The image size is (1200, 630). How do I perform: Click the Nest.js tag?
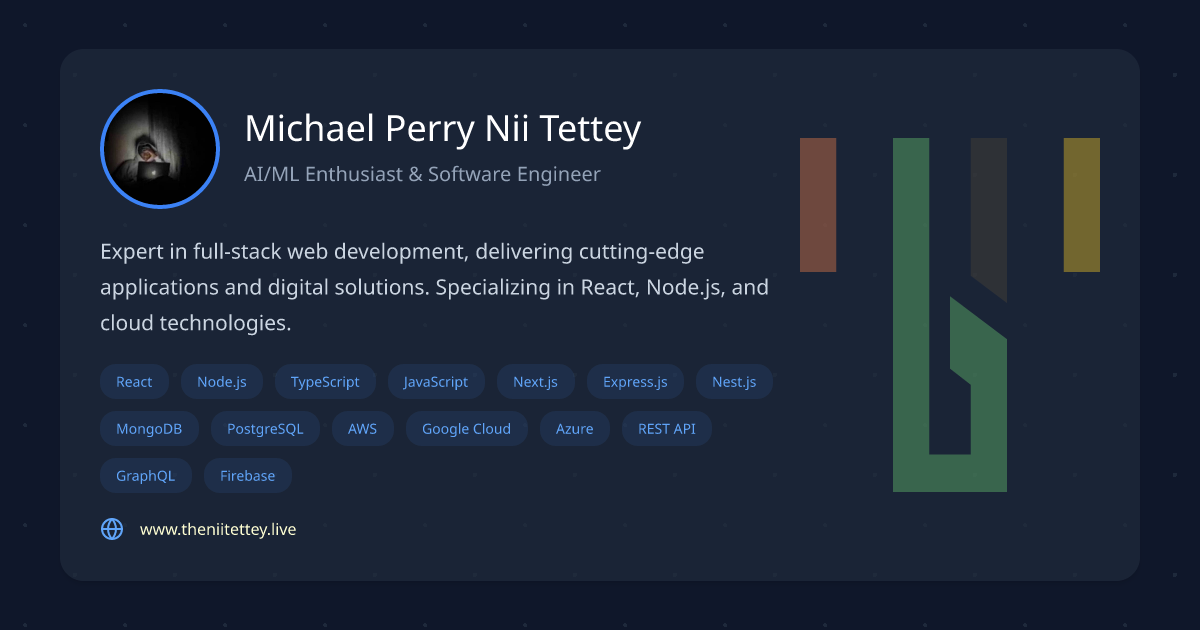[x=734, y=382]
